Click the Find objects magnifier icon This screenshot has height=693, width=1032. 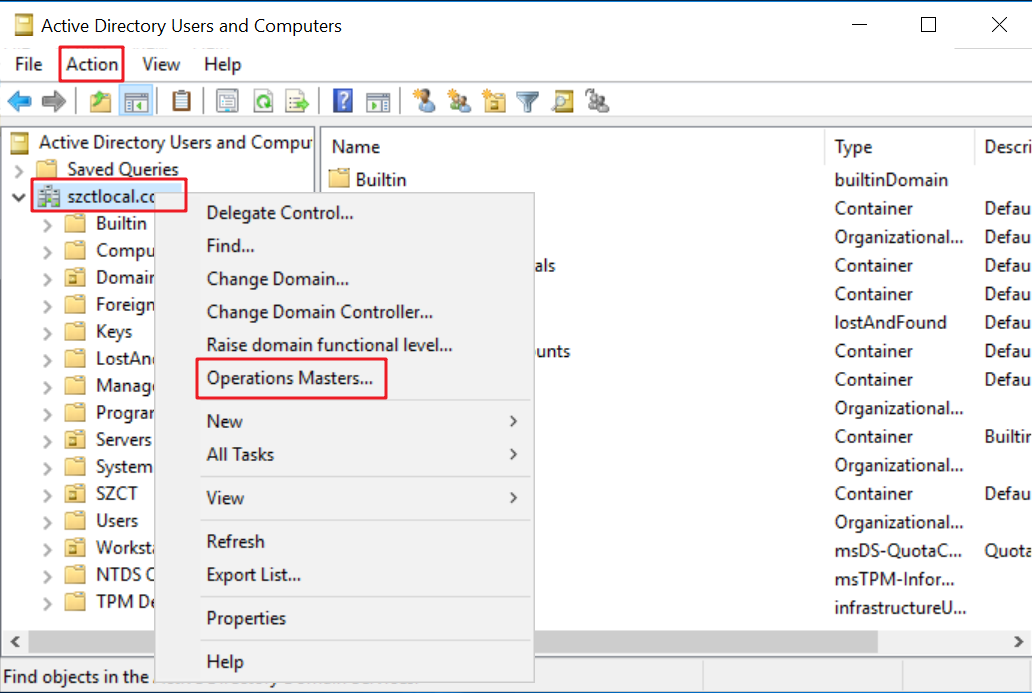tap(563, 101)
